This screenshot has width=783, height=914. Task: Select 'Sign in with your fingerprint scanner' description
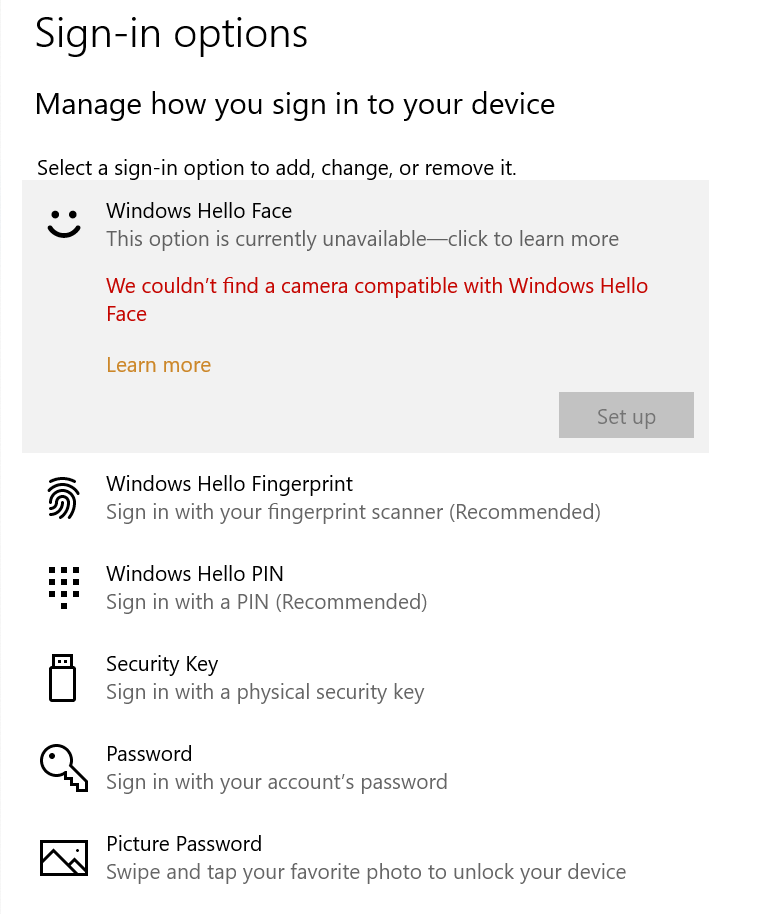coord(353,512)
